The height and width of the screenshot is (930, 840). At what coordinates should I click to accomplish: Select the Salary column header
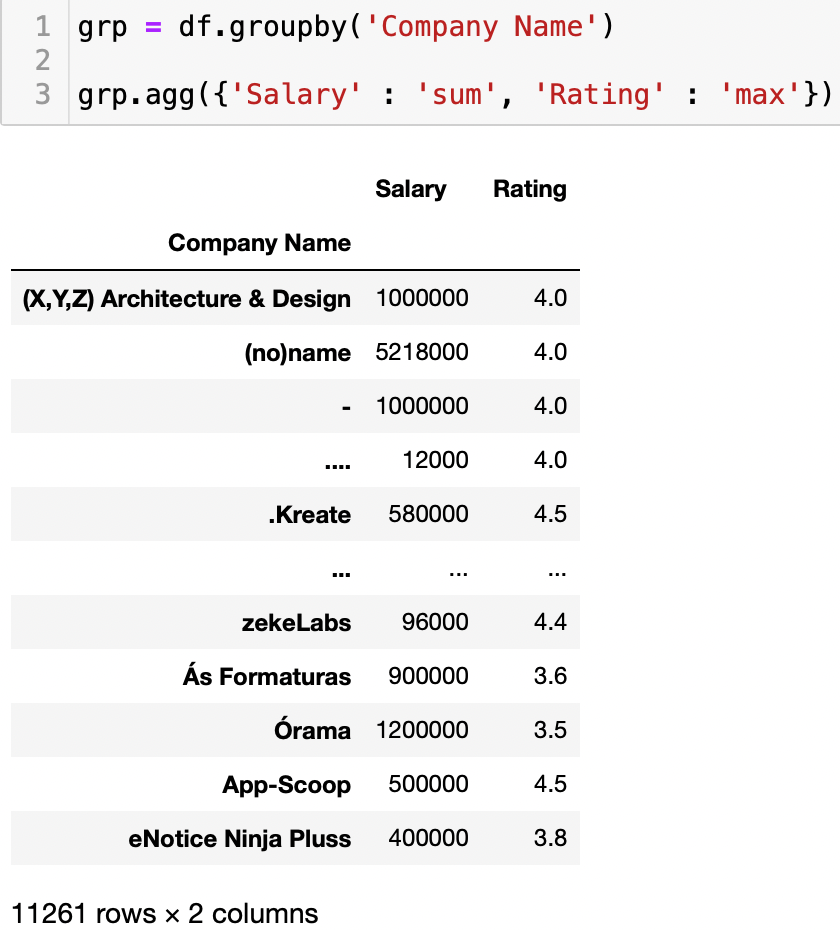coord(410,189)
